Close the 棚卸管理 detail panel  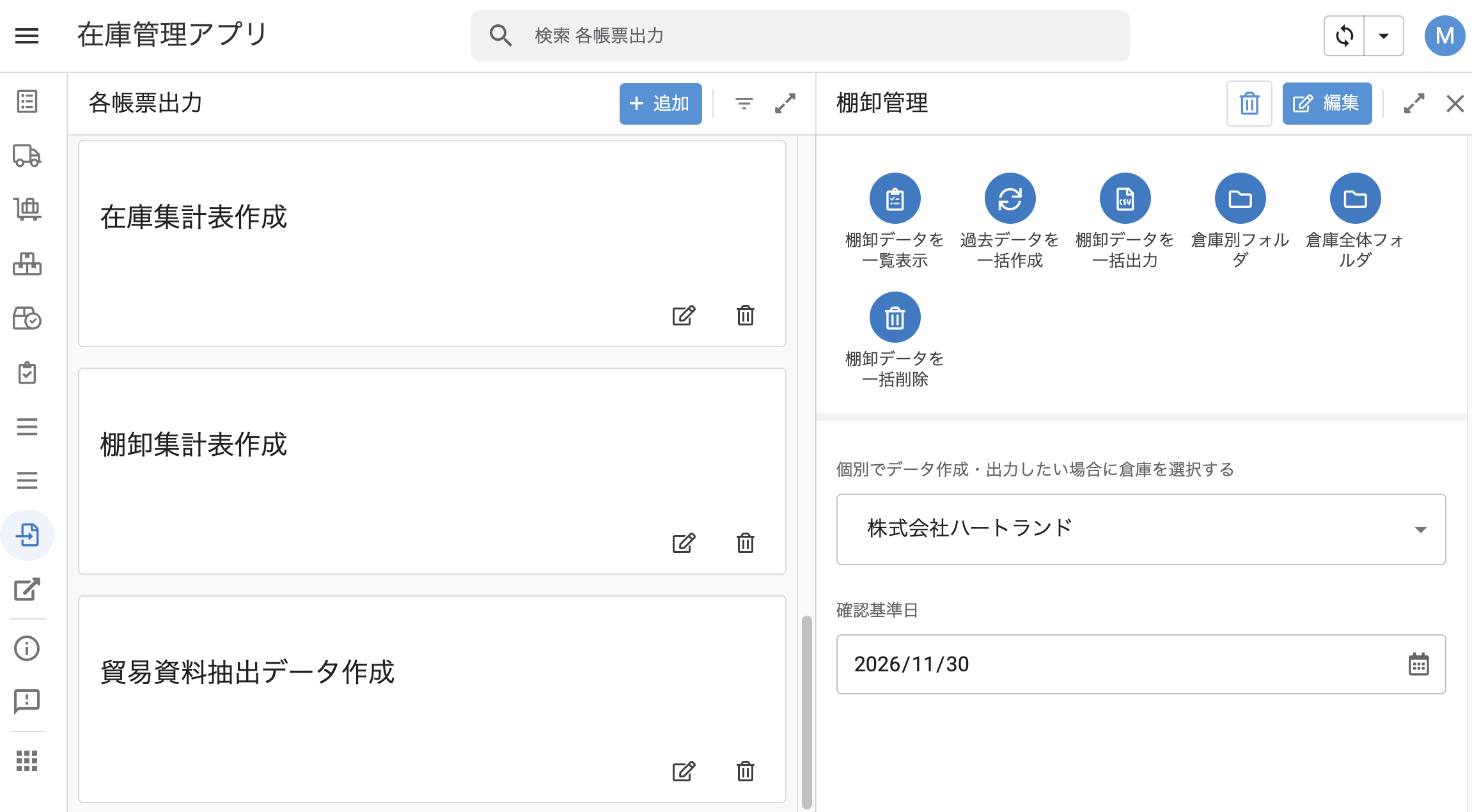(1455, 104)
